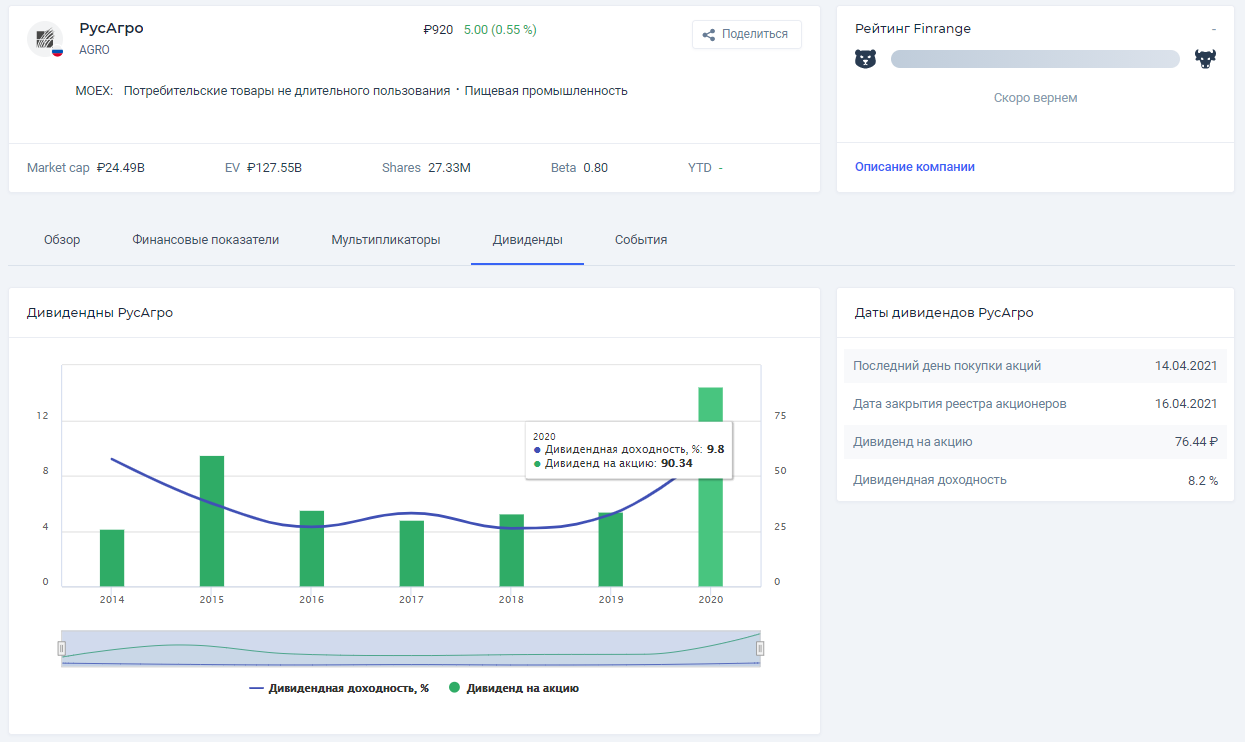
Task: Click the 2018 dividend bar
Action: pos(511,550)
